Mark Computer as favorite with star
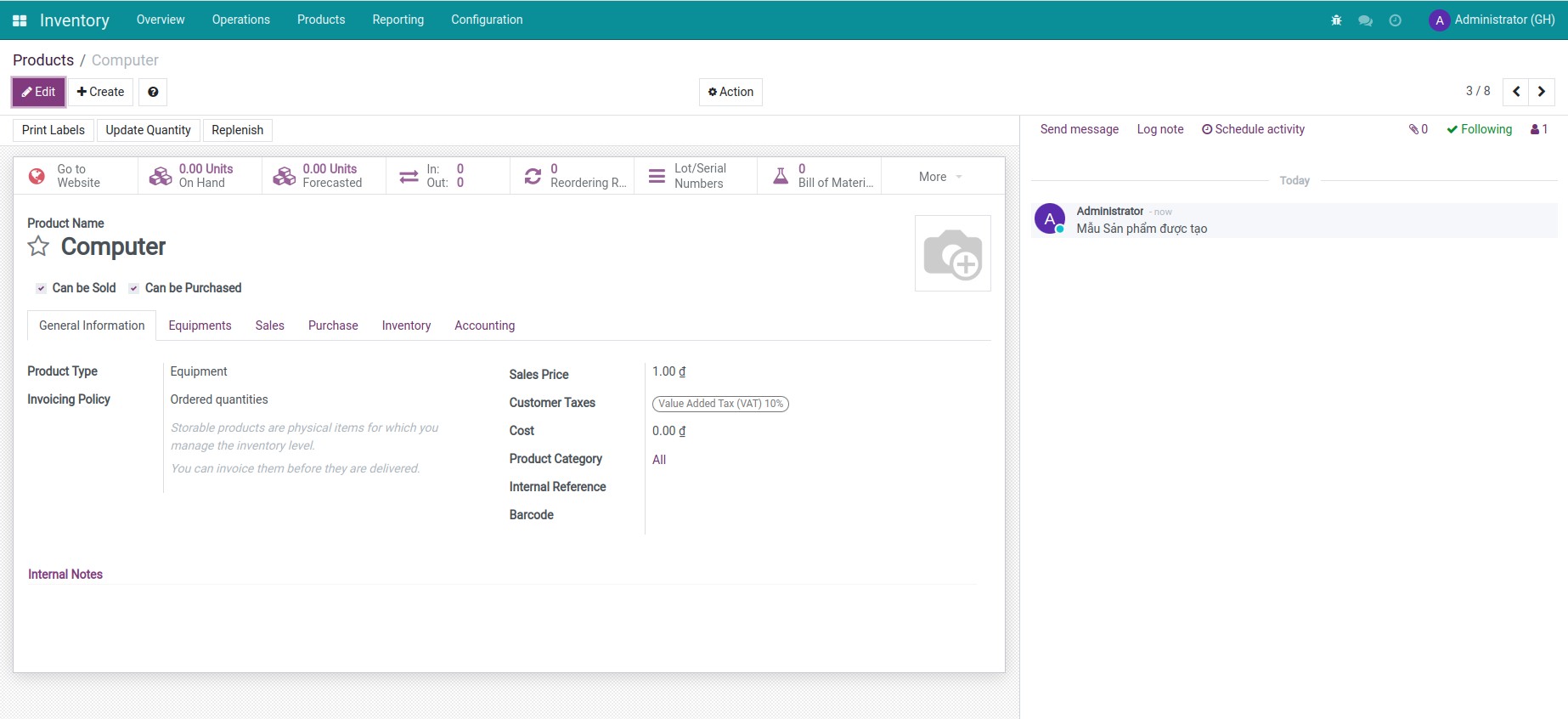This screenshot has height=719, width=1568. pos(38,246)
